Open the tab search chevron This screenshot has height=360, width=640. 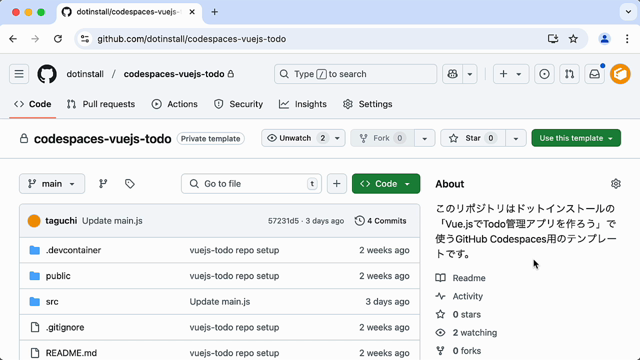(628, 12)
